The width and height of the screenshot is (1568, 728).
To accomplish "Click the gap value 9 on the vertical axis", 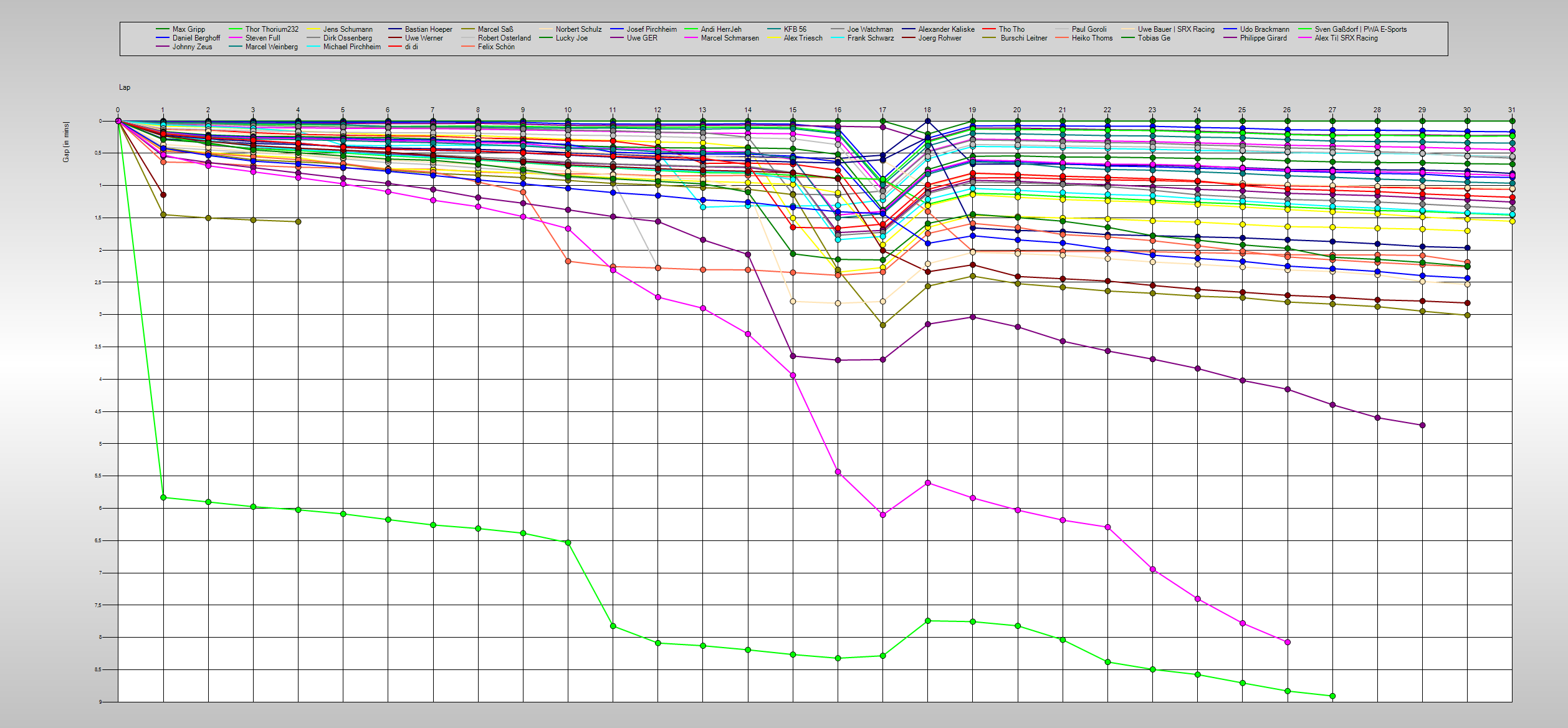I will (x=100, y=702).
